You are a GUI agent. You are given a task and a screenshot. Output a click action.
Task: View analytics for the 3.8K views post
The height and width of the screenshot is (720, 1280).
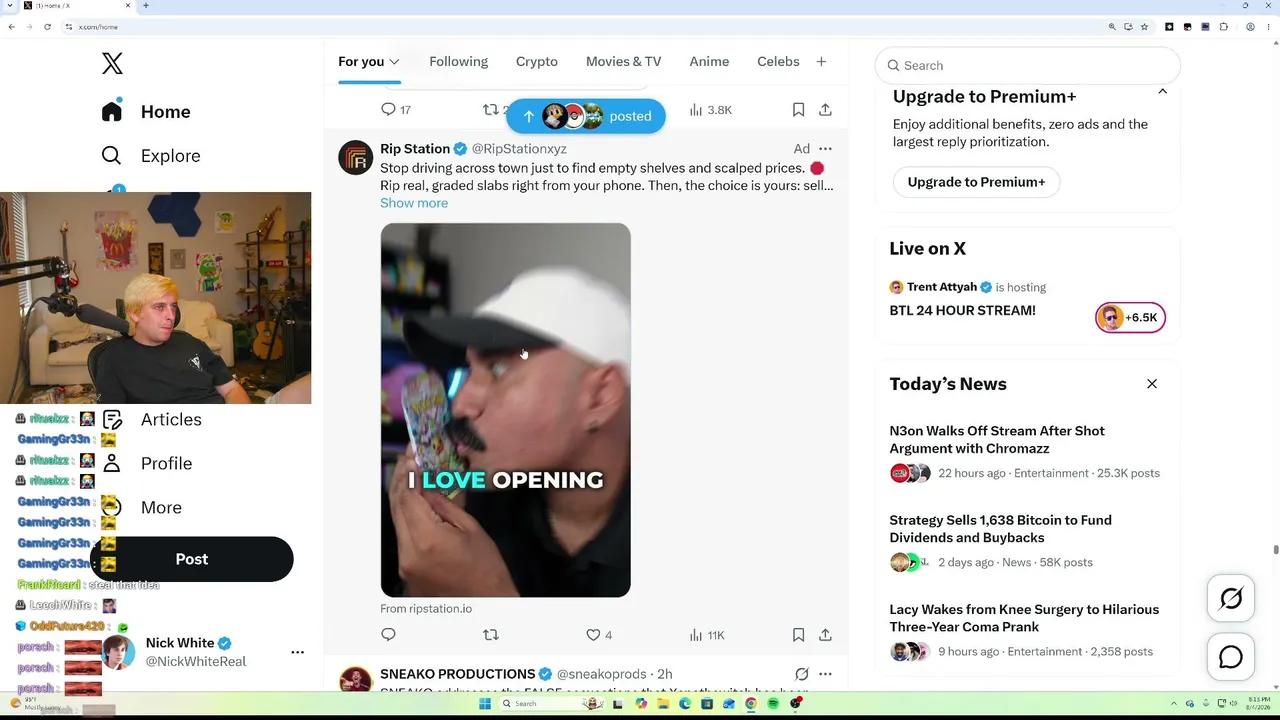[711, 110]
